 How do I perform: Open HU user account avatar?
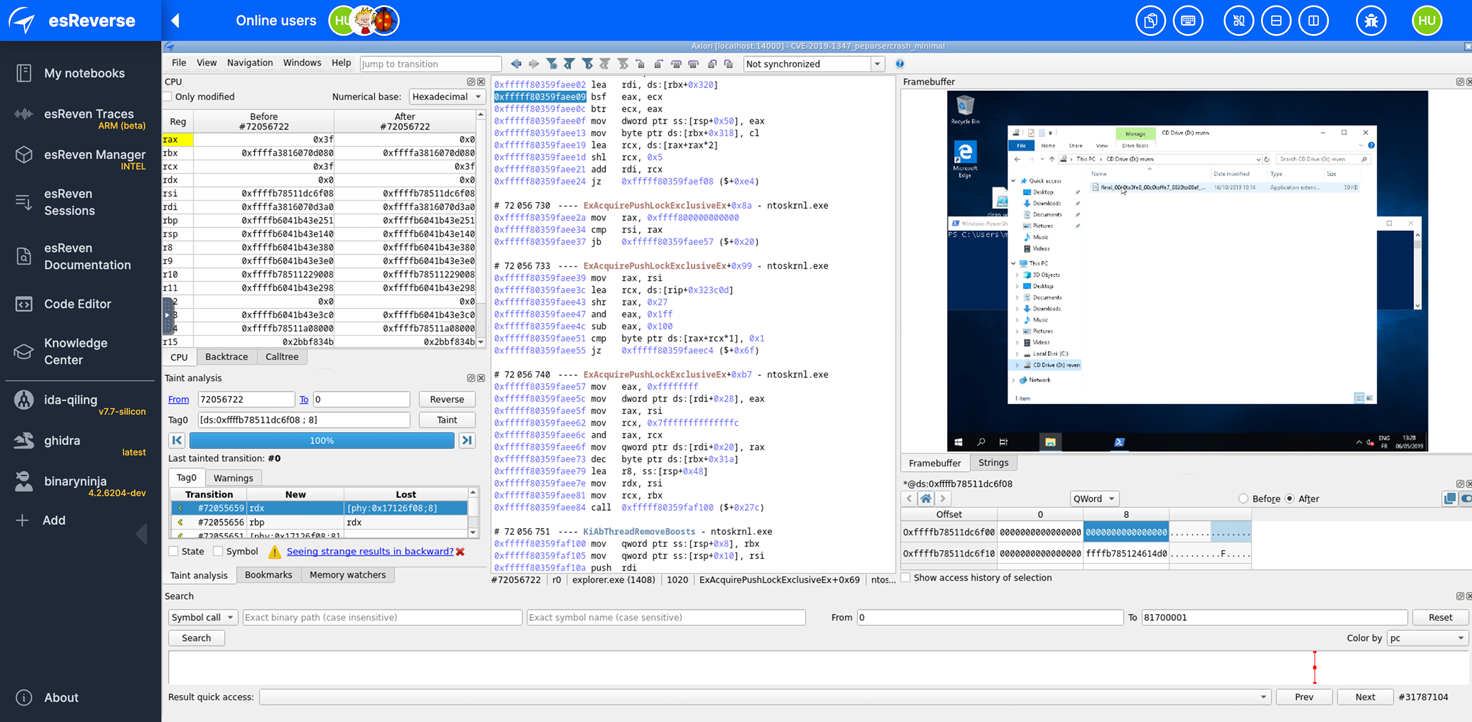pyautogui.click(x=1427, y=20)
